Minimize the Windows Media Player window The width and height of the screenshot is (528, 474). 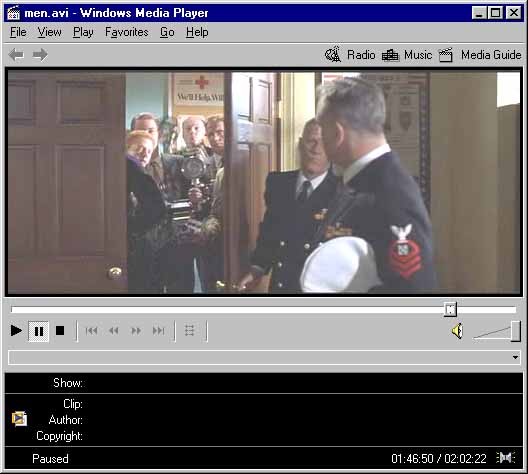[x=479, y=13]
